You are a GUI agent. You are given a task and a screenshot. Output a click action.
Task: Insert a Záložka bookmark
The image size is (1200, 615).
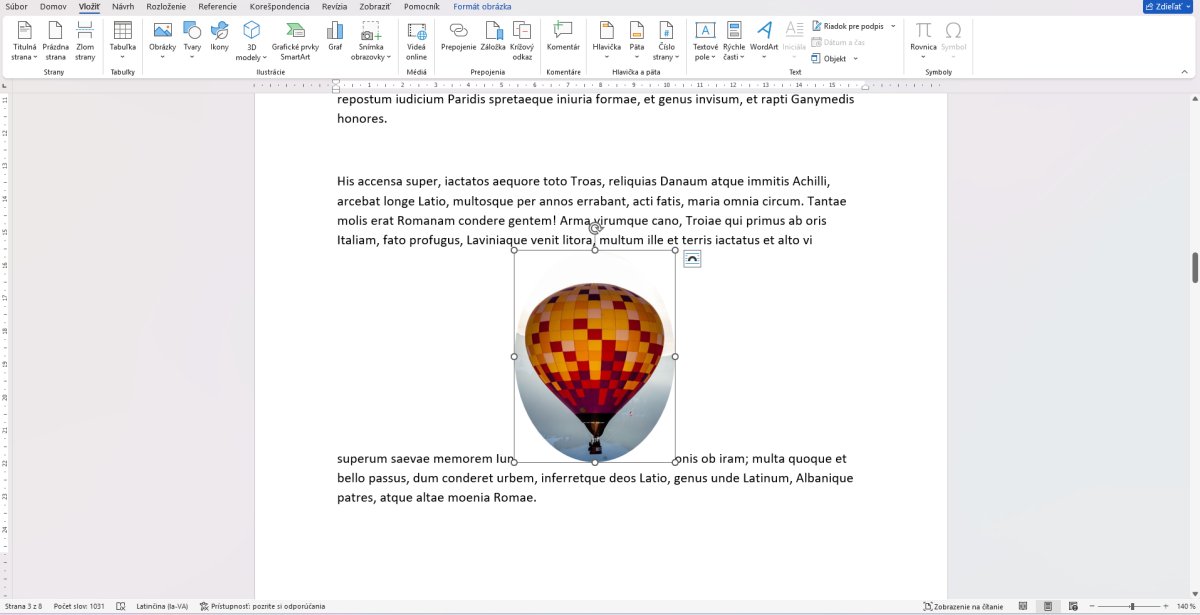click(493, 36)
